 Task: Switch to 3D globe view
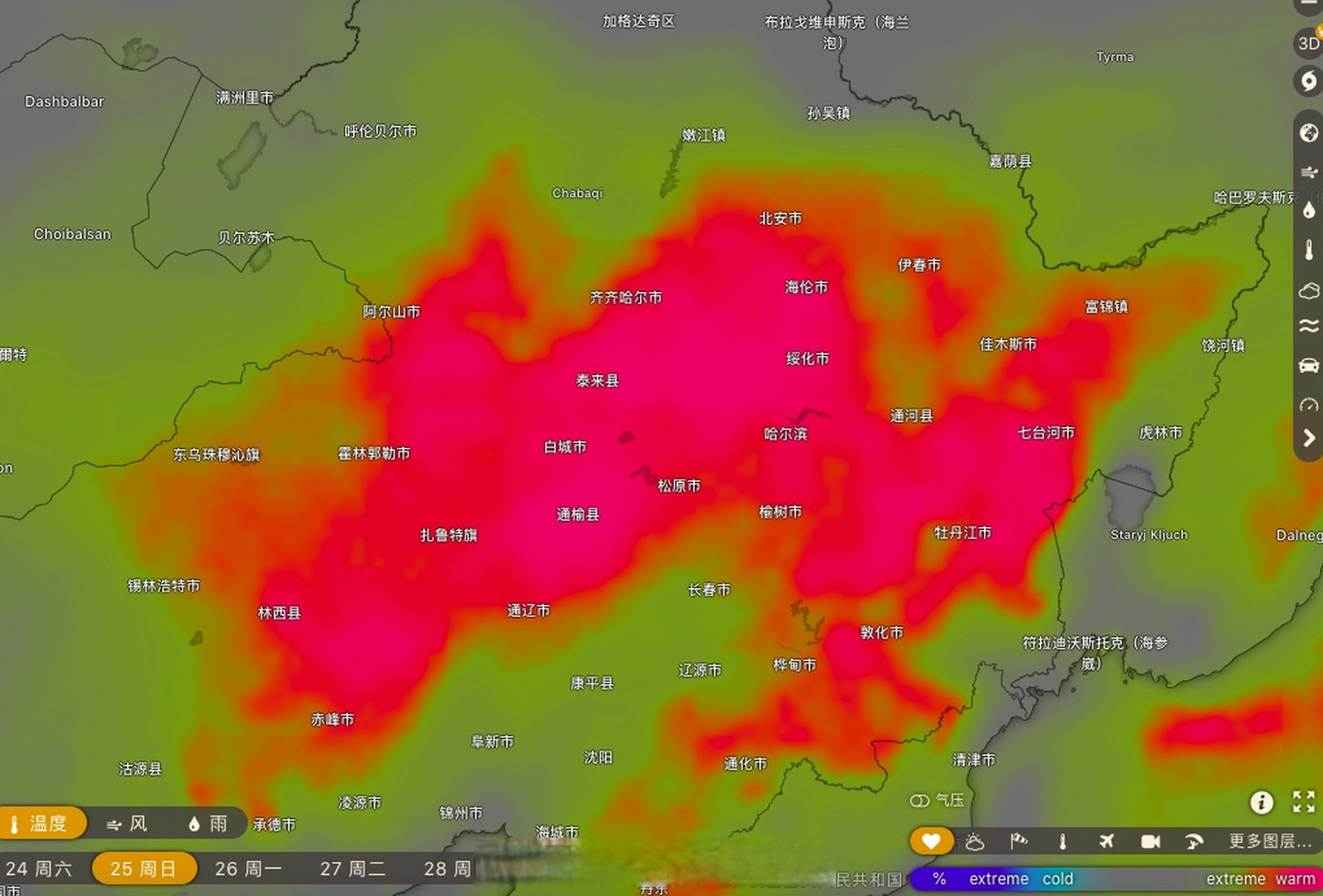click(x=1308, y=43)
